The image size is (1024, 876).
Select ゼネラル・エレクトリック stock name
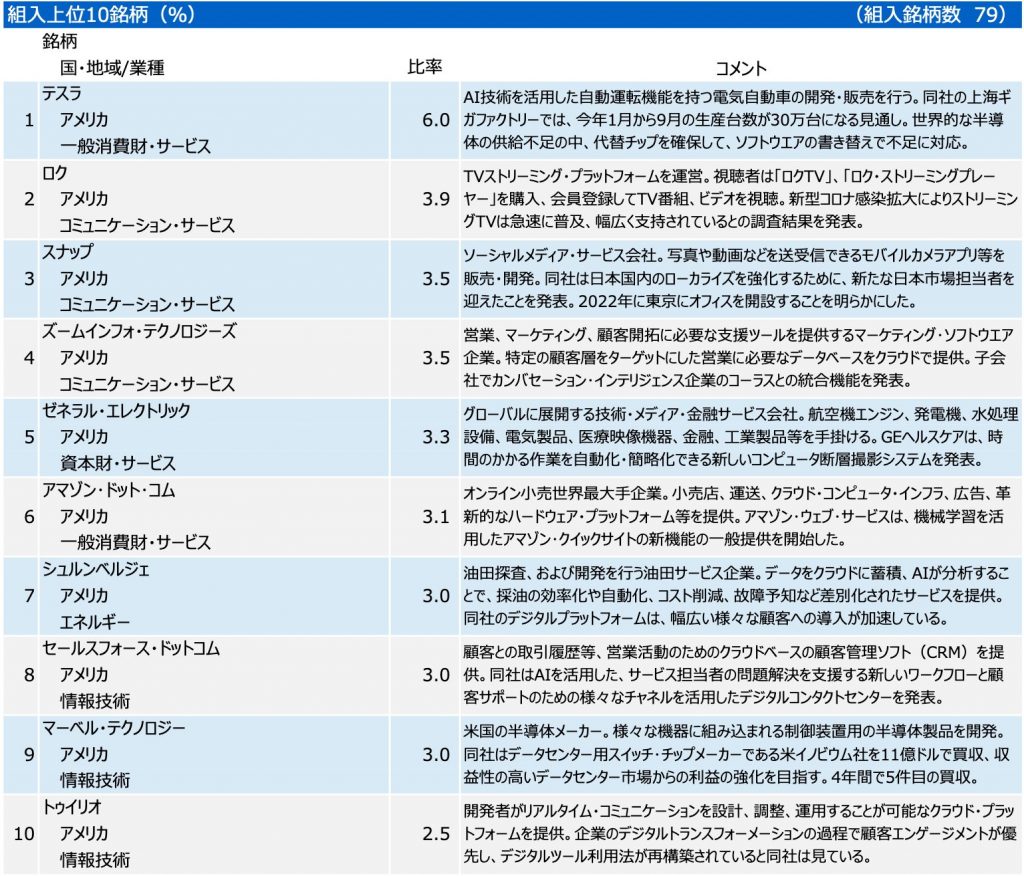116,410
